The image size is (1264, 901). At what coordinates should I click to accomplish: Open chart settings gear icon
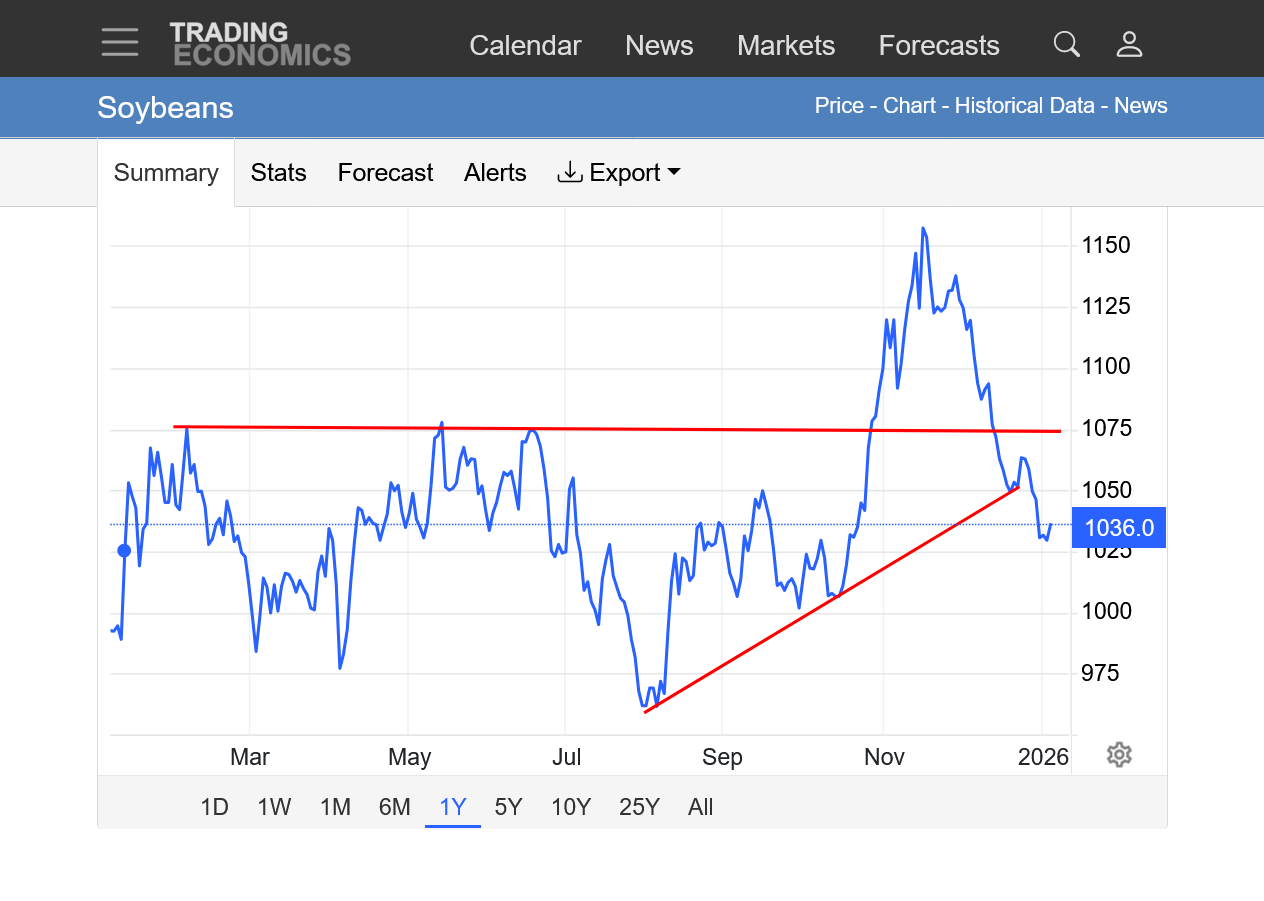[x=1119, y=755]
